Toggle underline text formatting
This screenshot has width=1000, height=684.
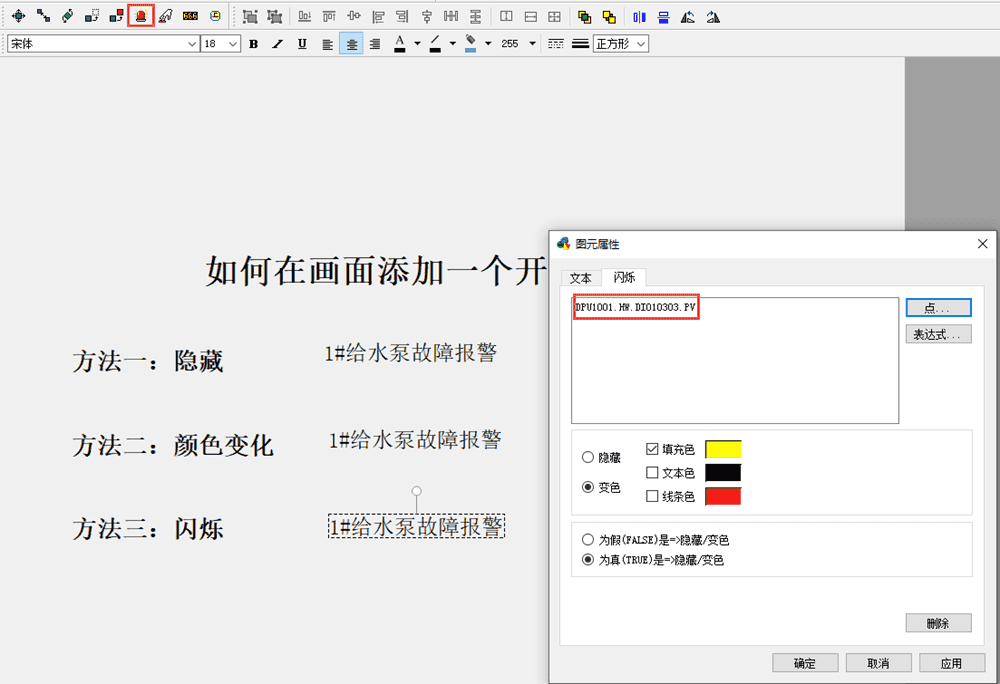coord(302,43)
